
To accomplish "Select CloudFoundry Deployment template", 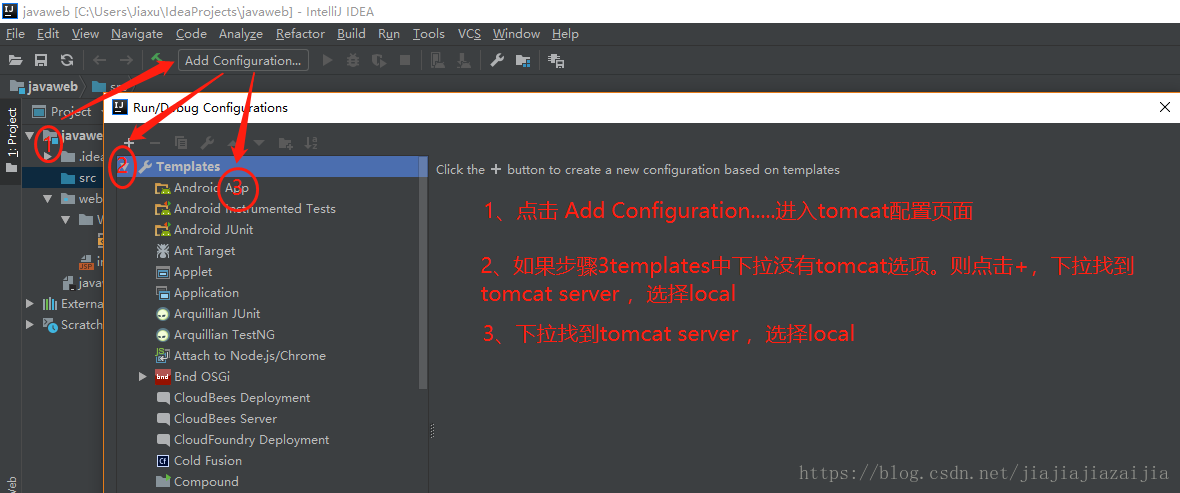I will pyautogui.click(x=242, y=440).
